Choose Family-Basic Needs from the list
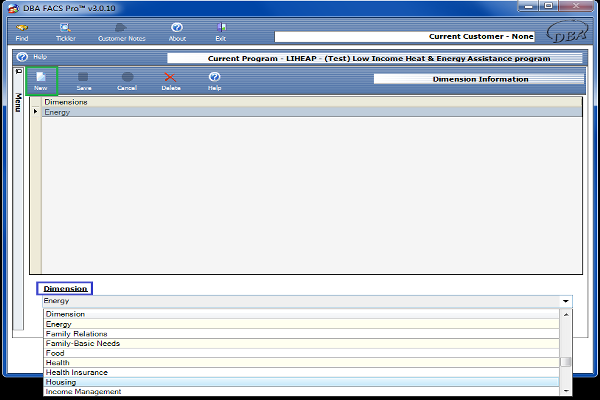The width and height of the screenshot is (600, 400). [302, 343]
